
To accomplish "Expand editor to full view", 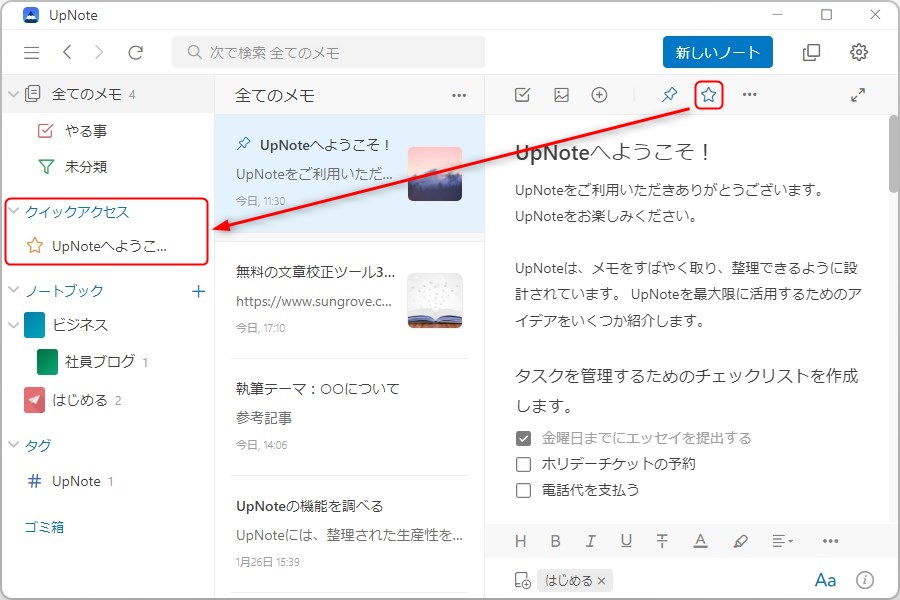I will tap(858, 95).
